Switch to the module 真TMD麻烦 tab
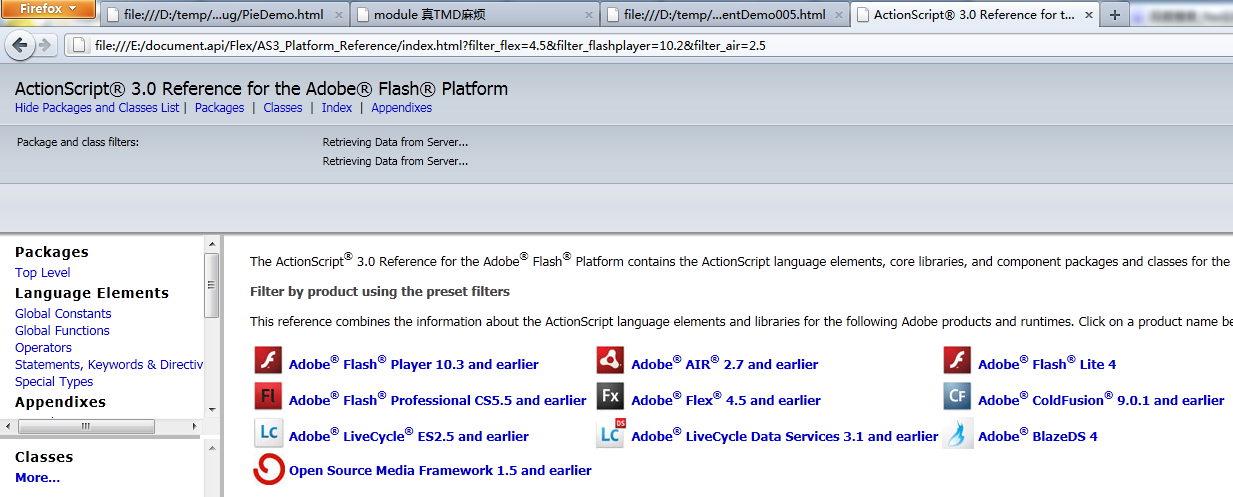The image size is (1233, 497). (473, 15)
